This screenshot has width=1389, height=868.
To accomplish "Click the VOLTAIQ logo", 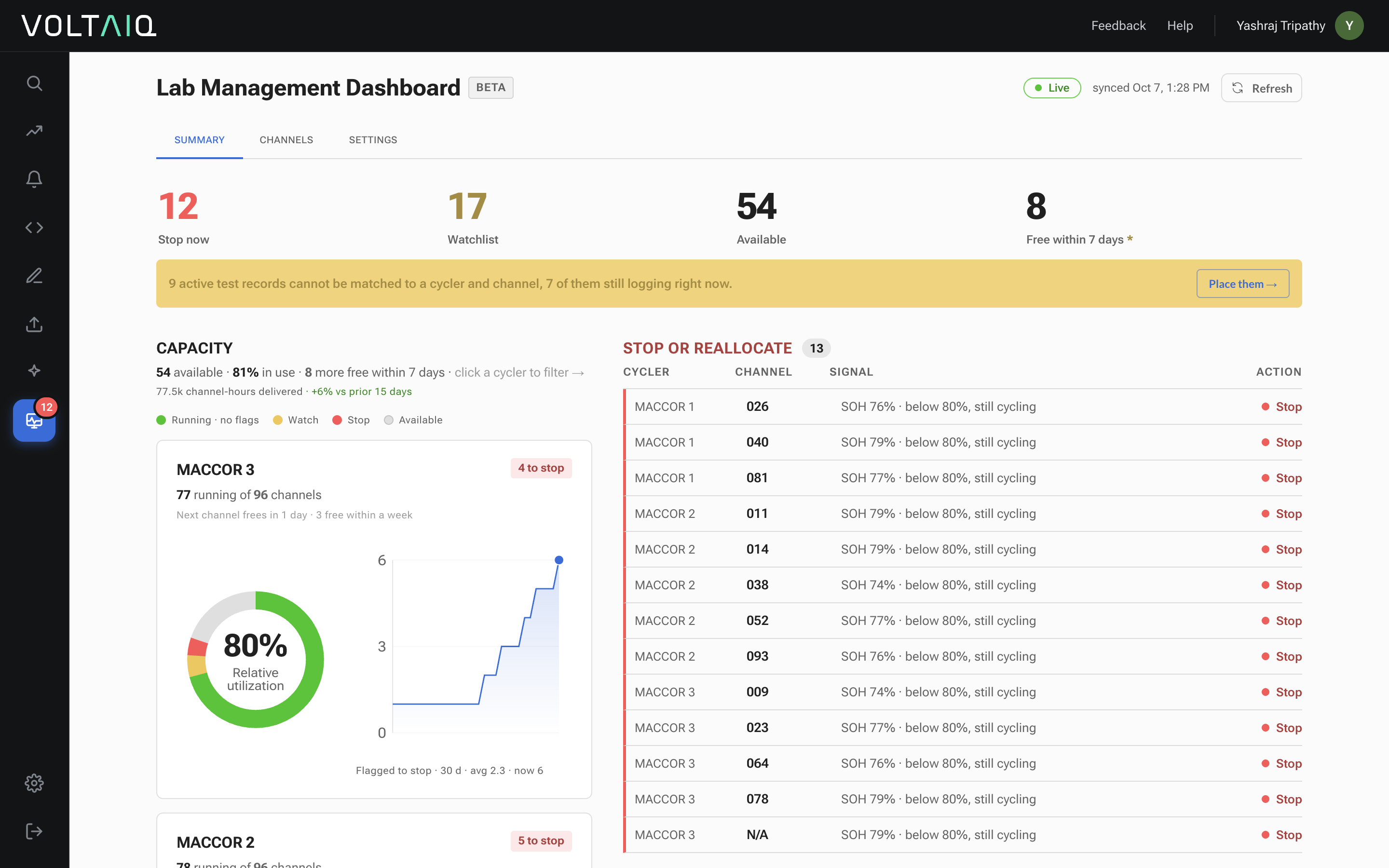I will (x=89, y=26).
